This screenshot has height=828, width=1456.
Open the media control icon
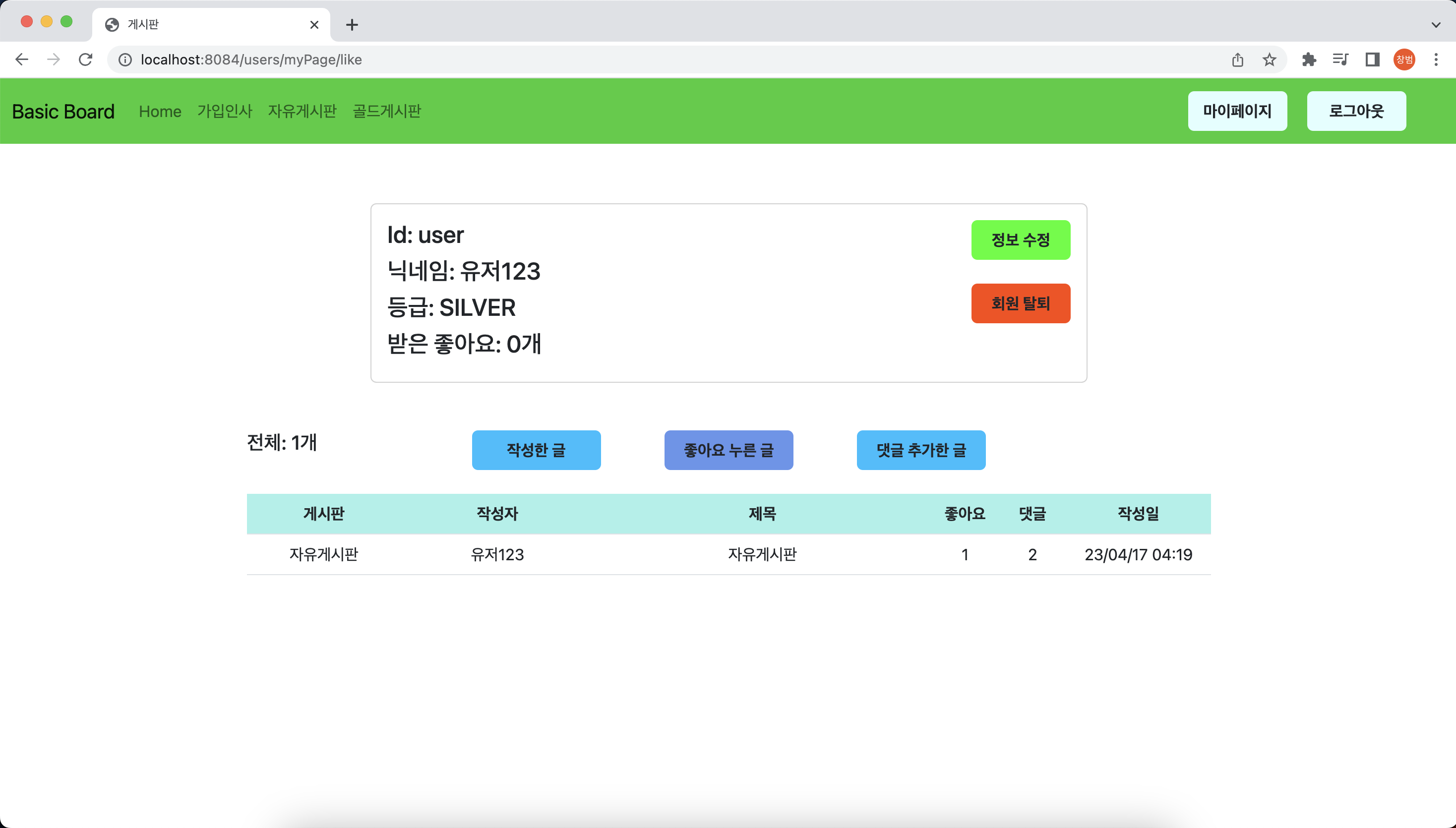click(x=1340, y=59)
